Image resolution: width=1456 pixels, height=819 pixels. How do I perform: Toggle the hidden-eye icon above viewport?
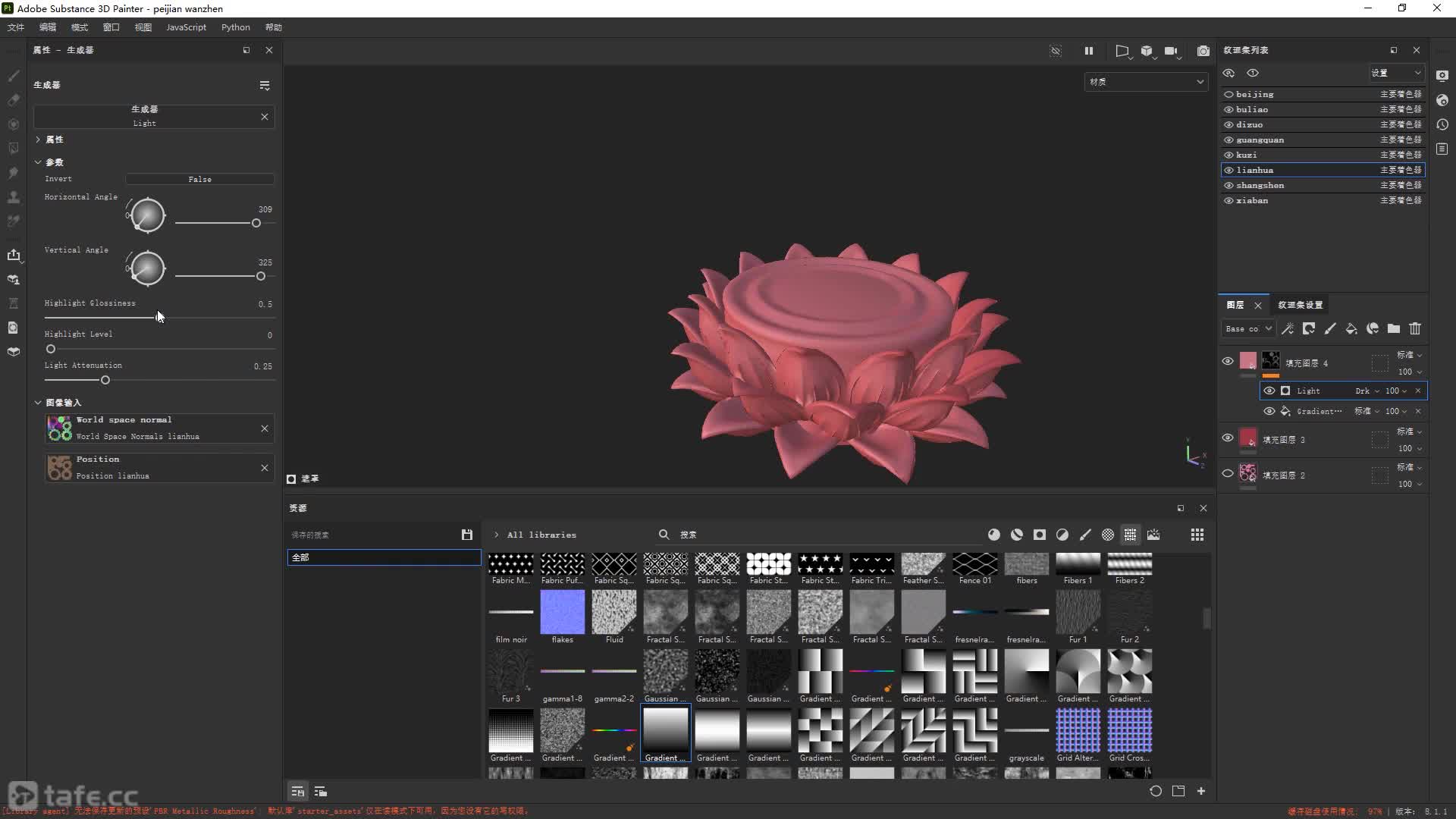coord(1056,51)
